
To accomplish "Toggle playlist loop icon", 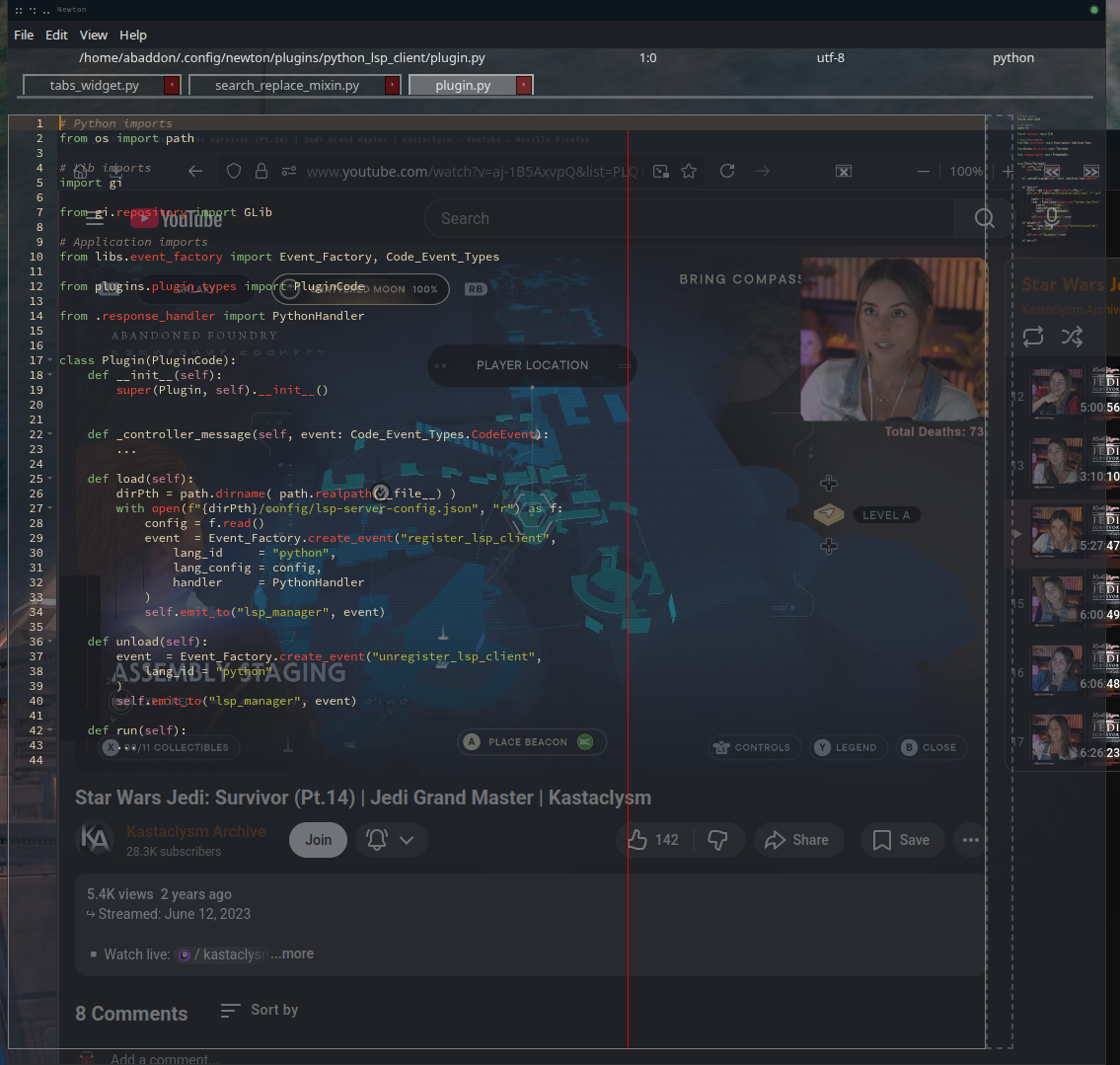I will (1032, 337).
